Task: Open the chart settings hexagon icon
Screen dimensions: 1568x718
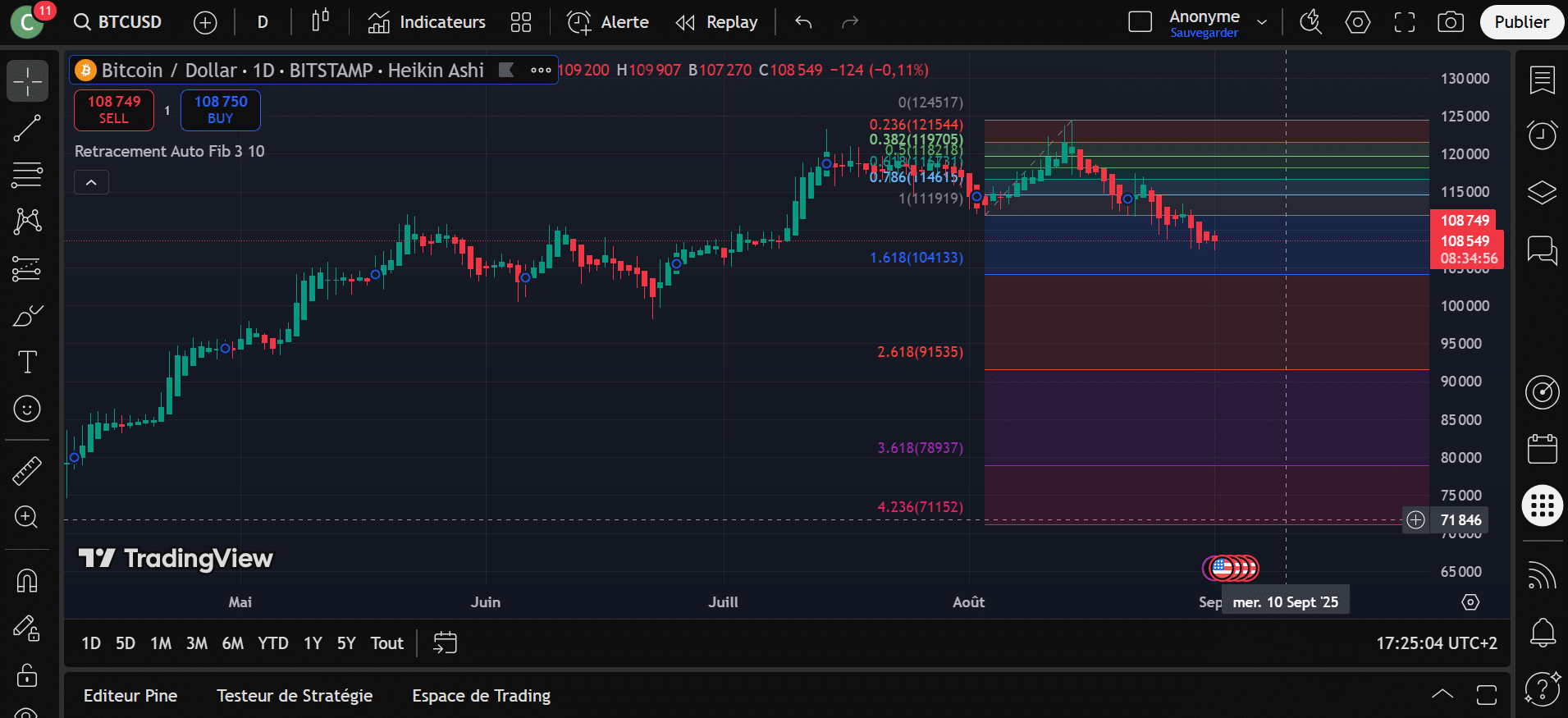Action: pyautogui.click(x=1358, y=22)
